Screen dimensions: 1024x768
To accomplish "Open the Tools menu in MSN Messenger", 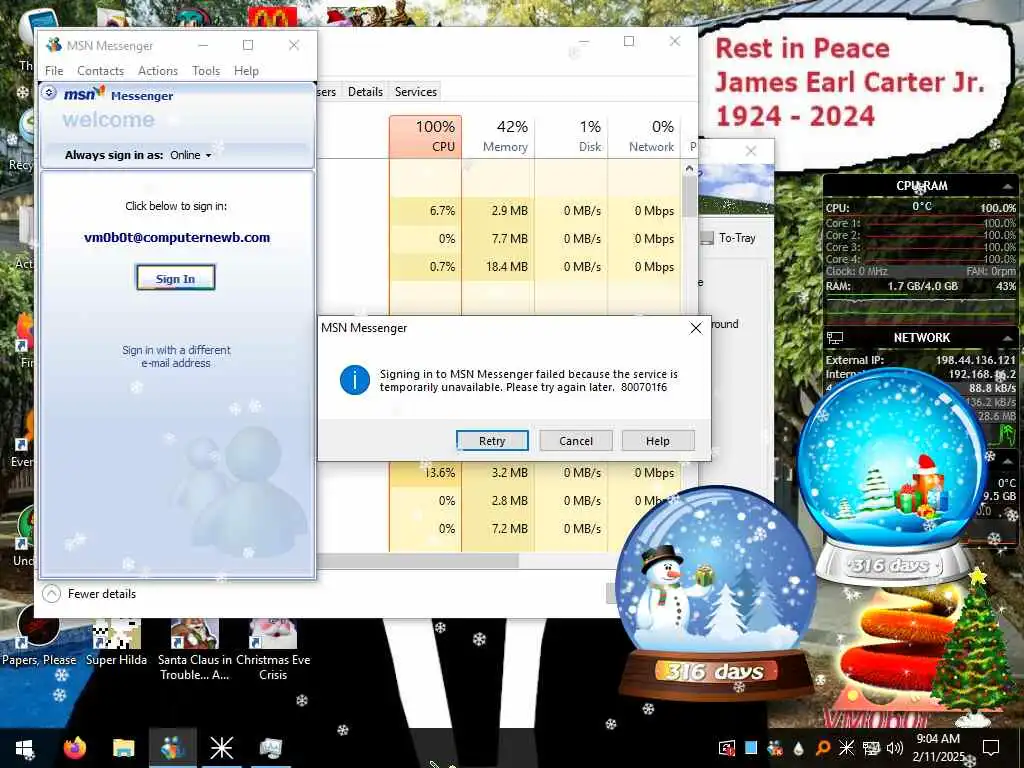I will [x=206, y=71].
